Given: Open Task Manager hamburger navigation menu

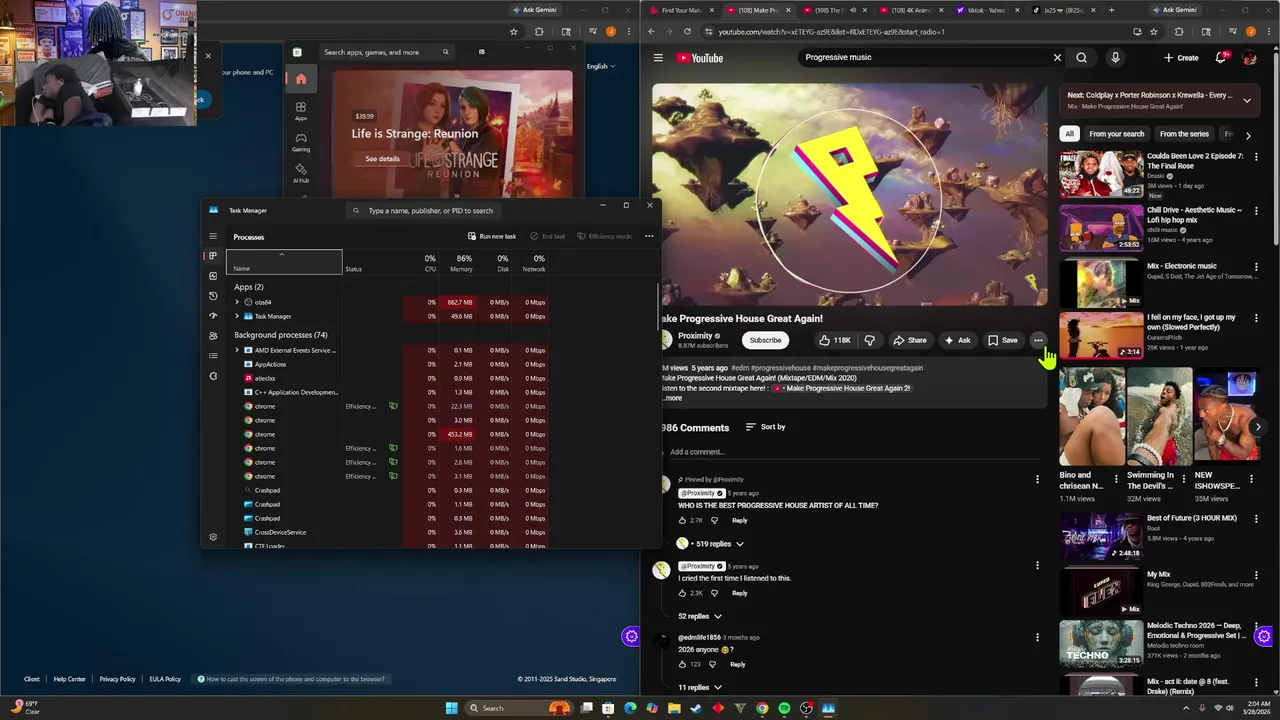Looking at the screenshot, I should click(213, 237).
